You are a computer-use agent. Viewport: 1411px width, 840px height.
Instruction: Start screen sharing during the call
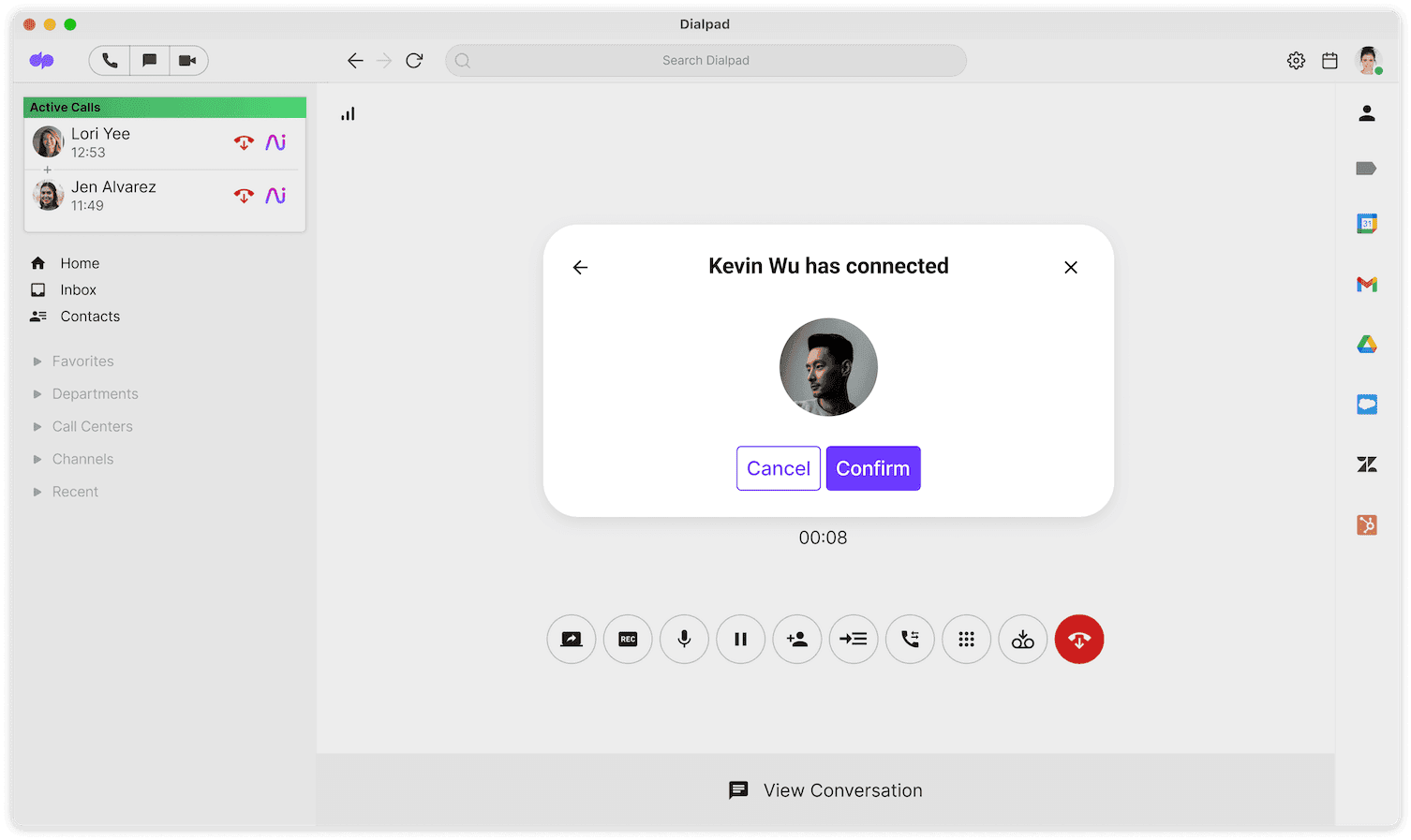pyautogui.click(x=571, y=639)
